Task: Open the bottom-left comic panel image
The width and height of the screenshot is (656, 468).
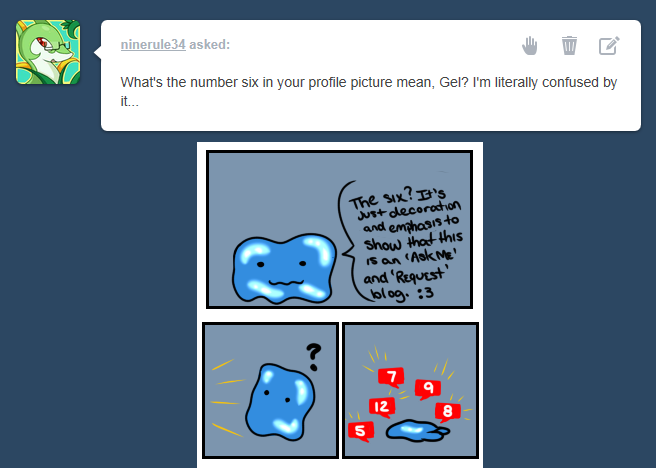Action: tap(270, 390)
